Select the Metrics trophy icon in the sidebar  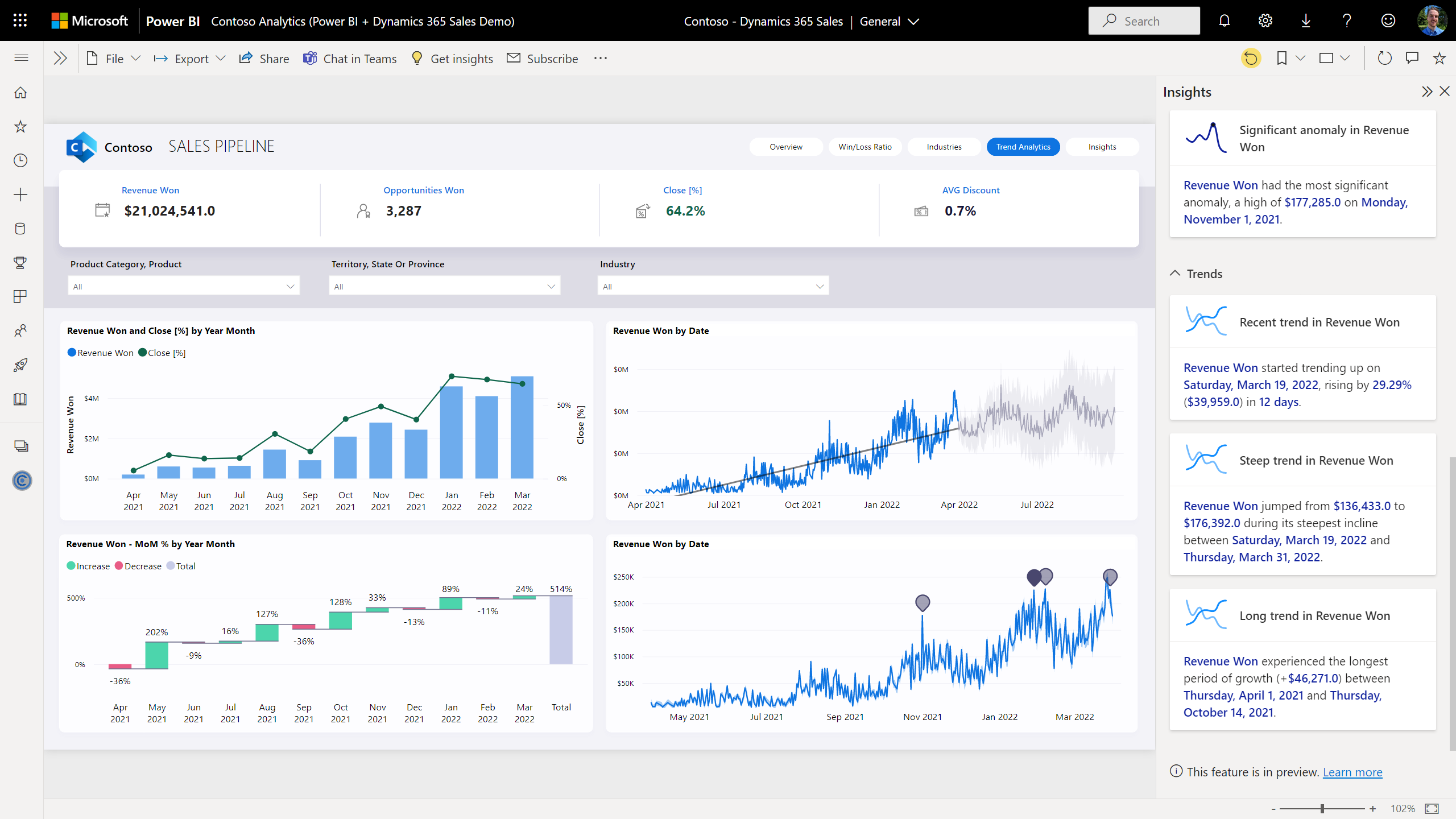click(20, 263)
